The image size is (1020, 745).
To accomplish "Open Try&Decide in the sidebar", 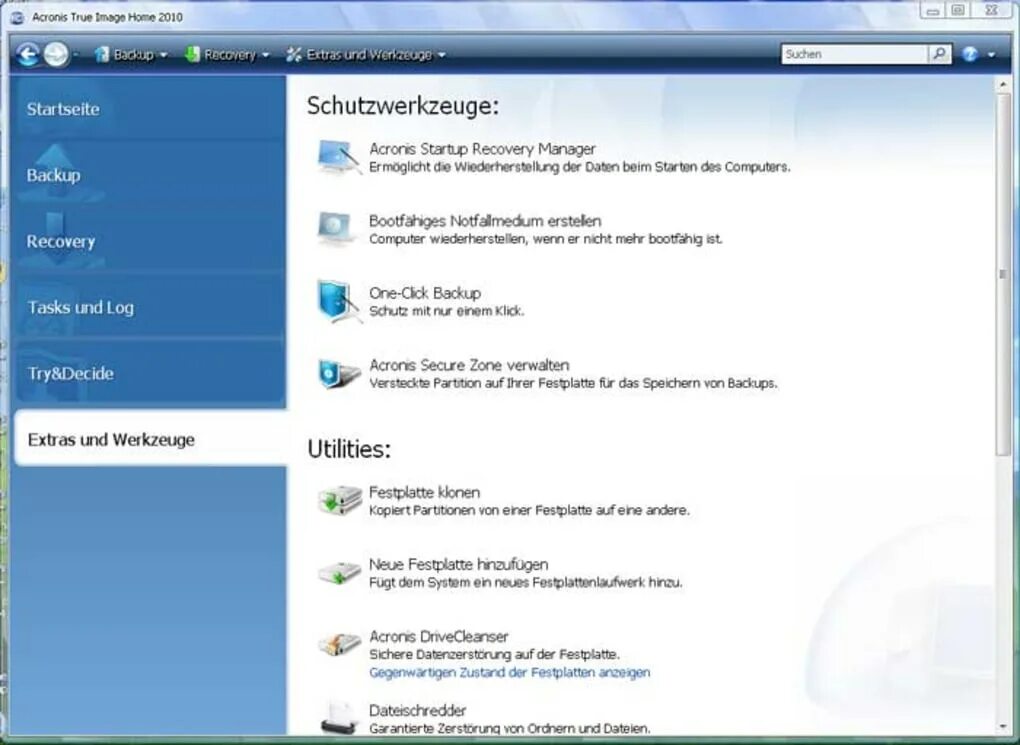I will click(150, 373).
